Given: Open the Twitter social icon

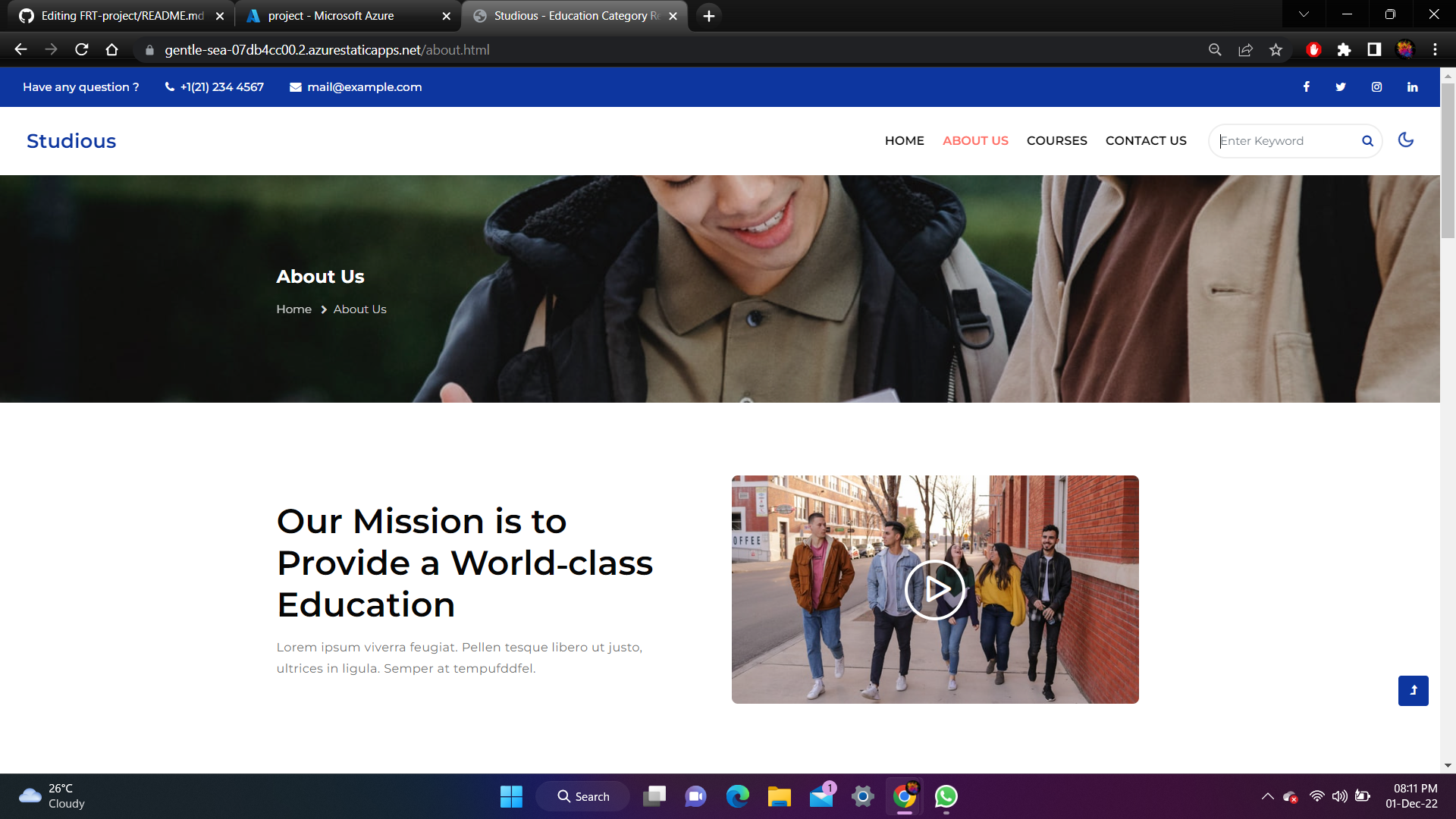Looking at the screenshot, I should [1341, 87].
